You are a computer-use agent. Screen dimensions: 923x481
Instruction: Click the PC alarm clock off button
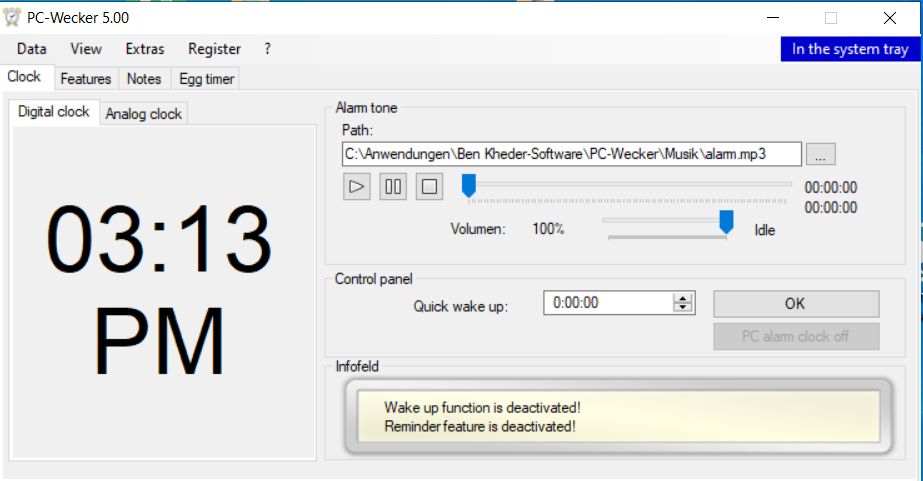[796, 336]
